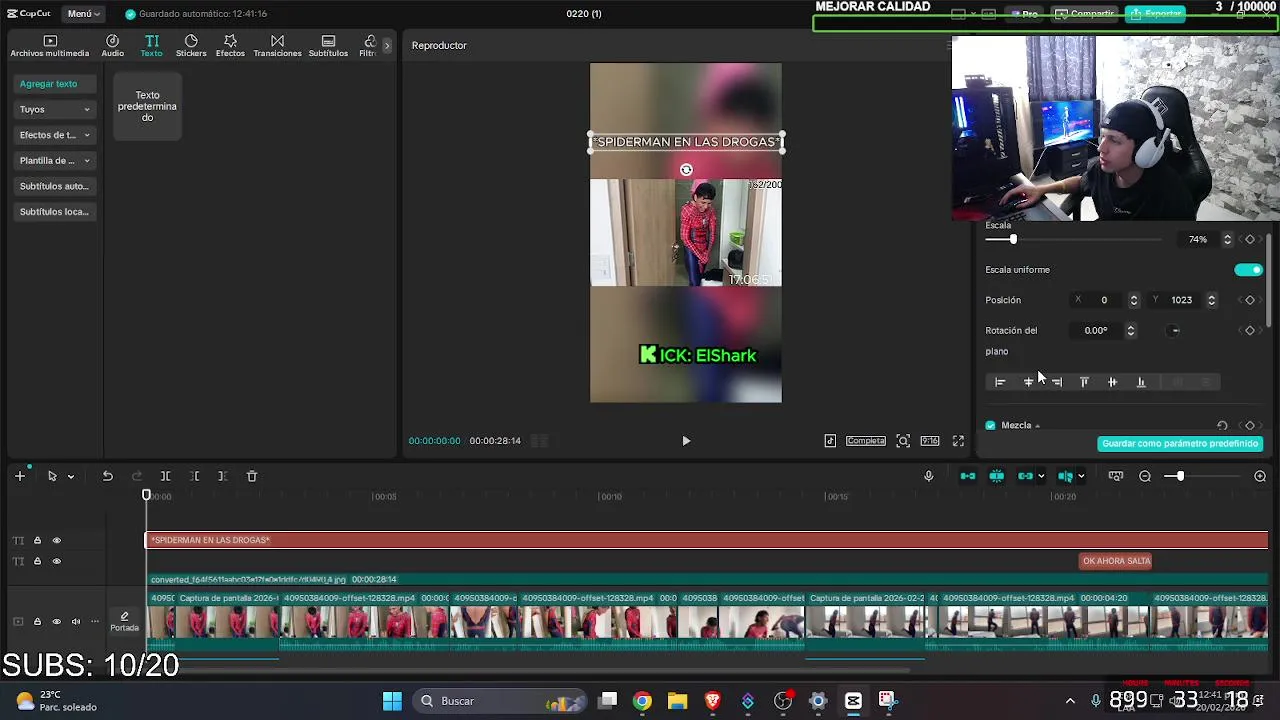This screenshot has width=1280, height=720.
Task: Click the rotate handle under title text
Action: [x=686, y=170]
